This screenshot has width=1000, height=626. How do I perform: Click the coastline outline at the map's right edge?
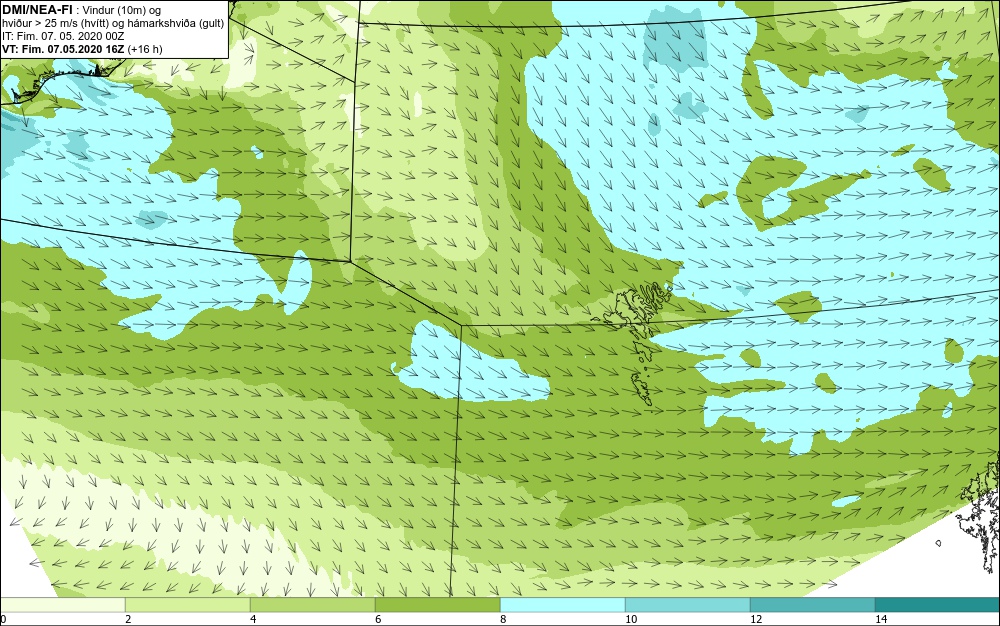(980, 513)
